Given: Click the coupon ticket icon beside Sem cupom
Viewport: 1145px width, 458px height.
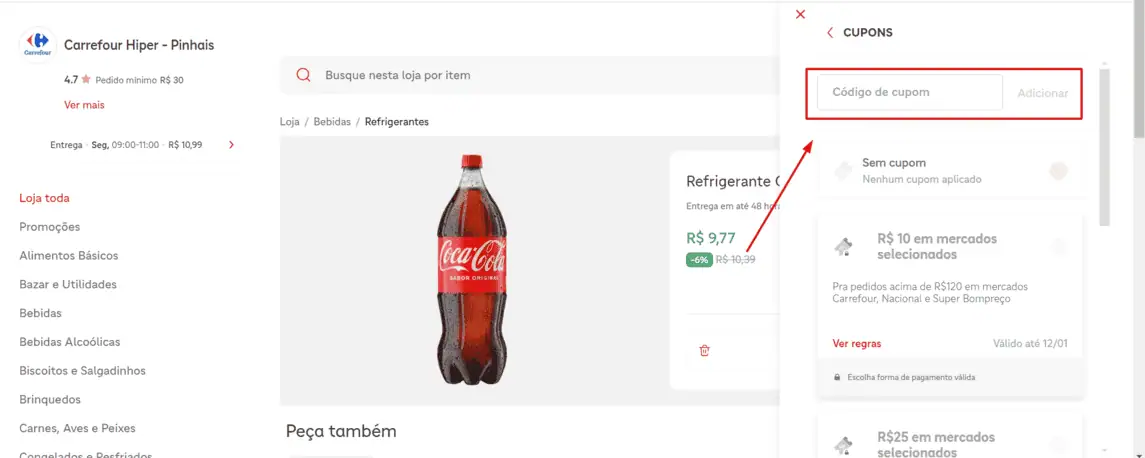Looking at the screenshot, I should [843, 170].
